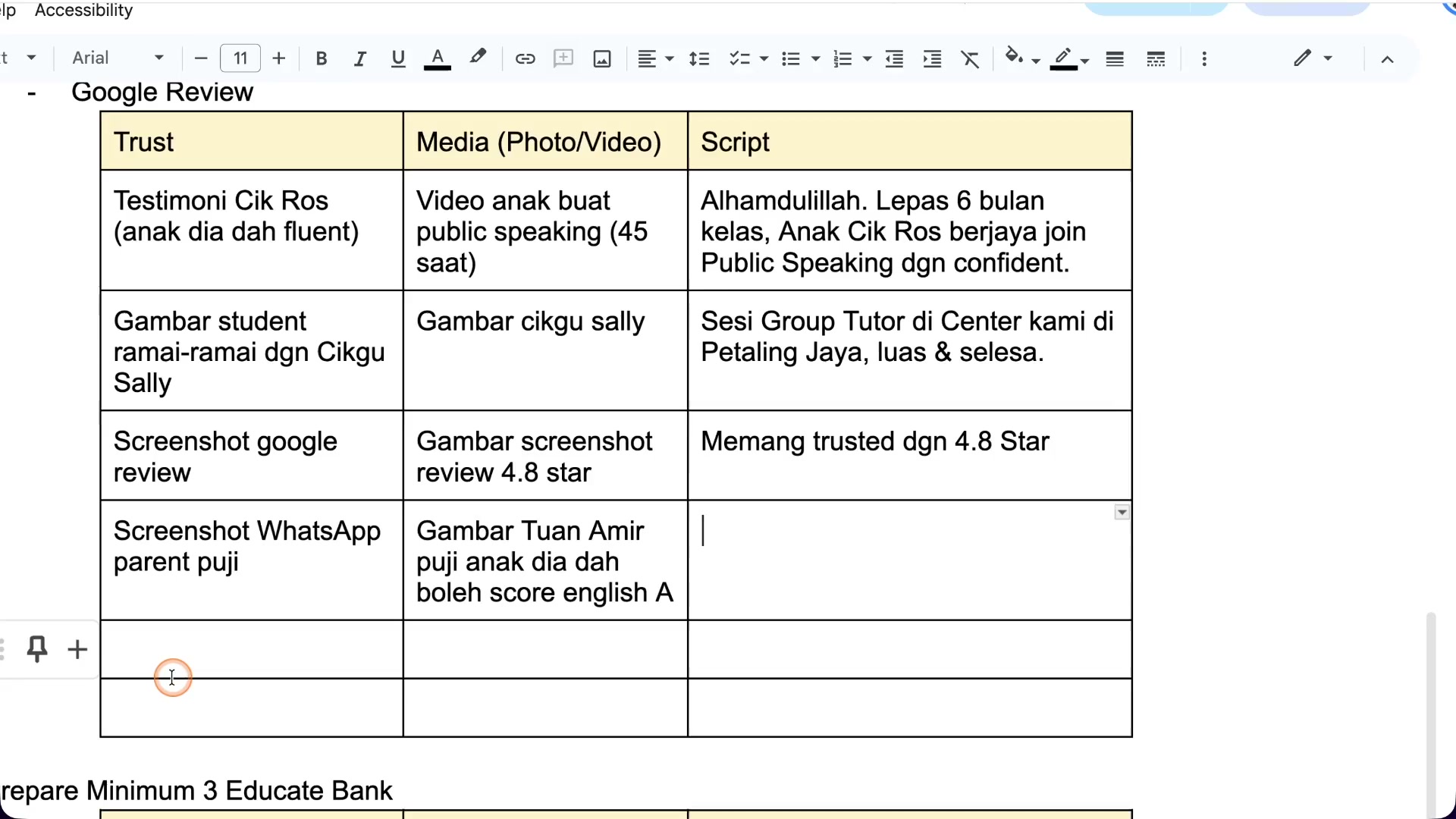The image size is (1456, 819).
Task: Click the add row plus icon
Action: tap(77, 649)
